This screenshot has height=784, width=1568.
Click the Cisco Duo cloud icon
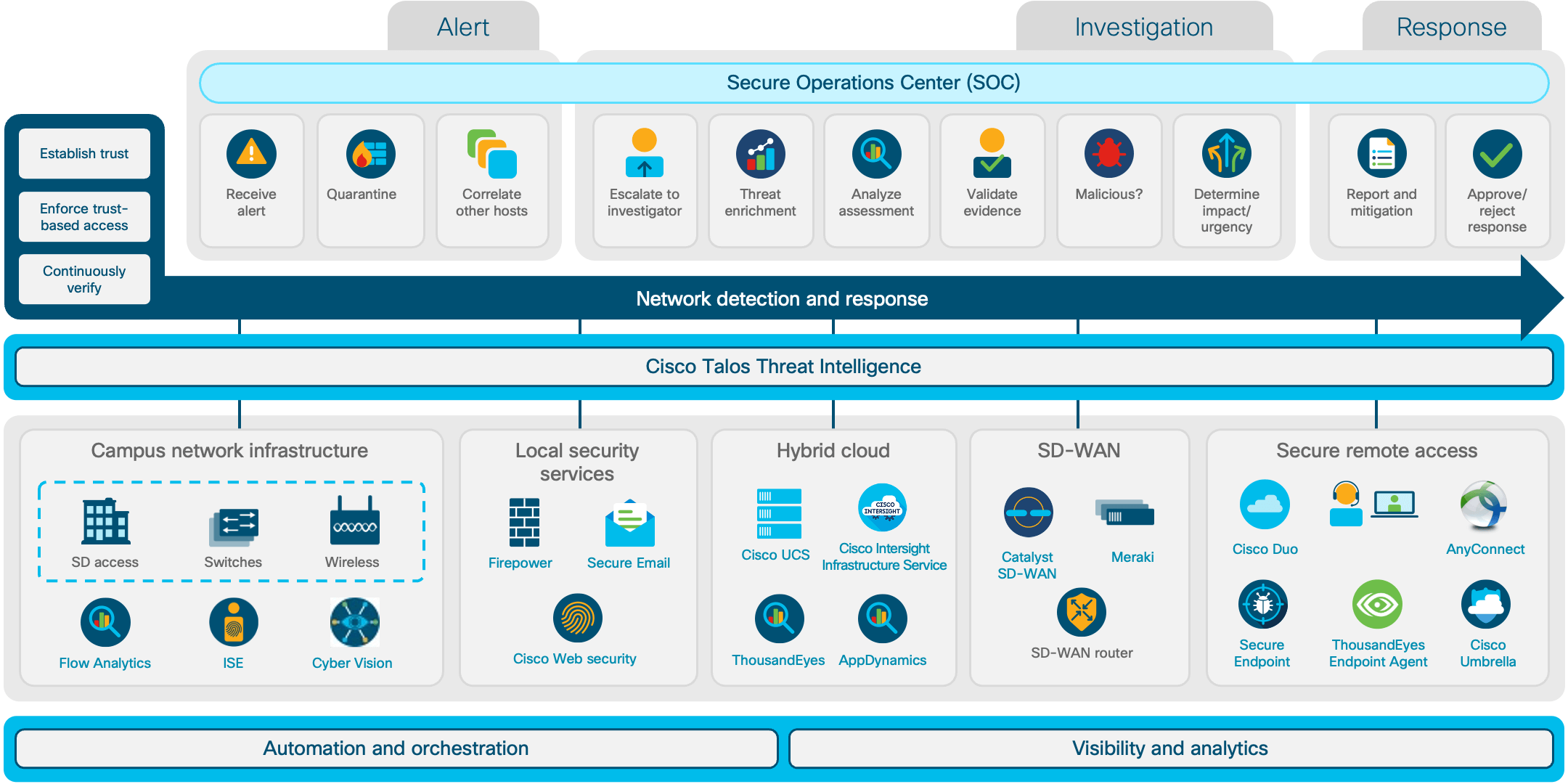coord(1265,505)
